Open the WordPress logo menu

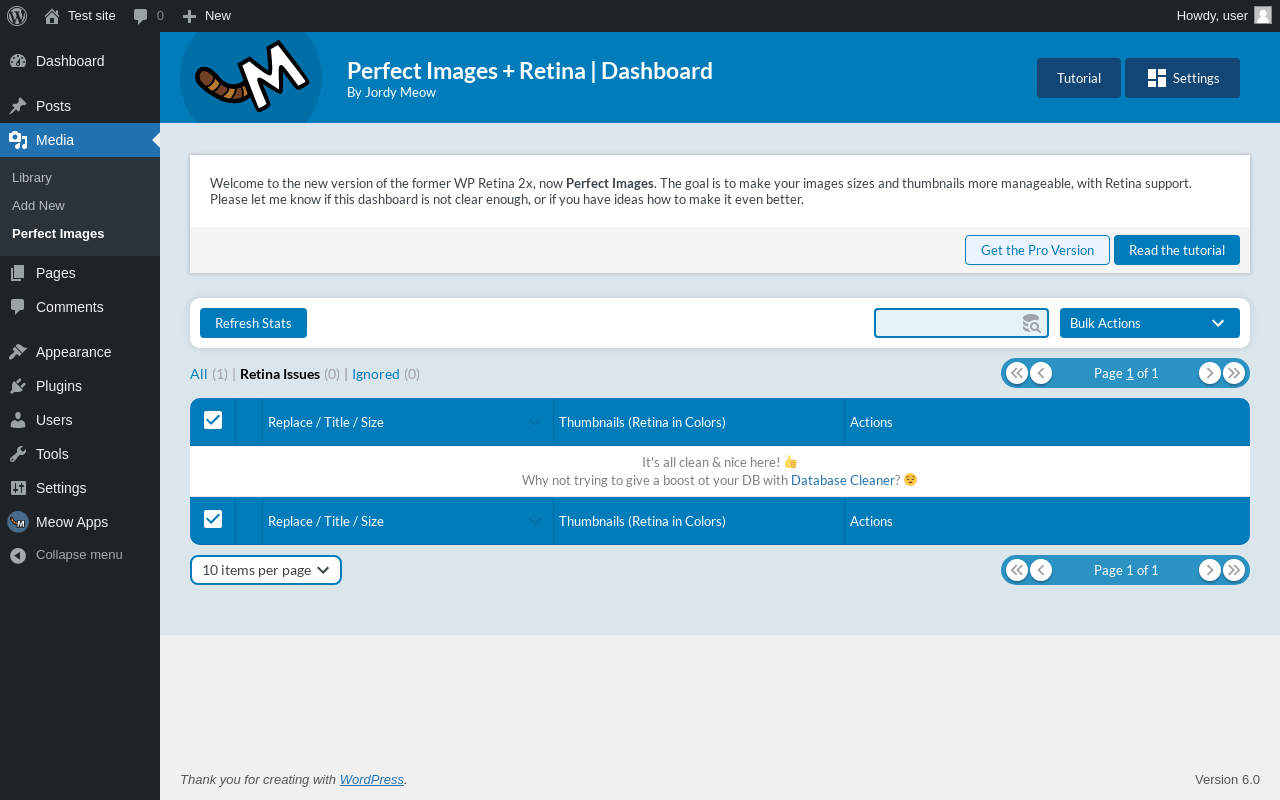(x=17, y=16)
